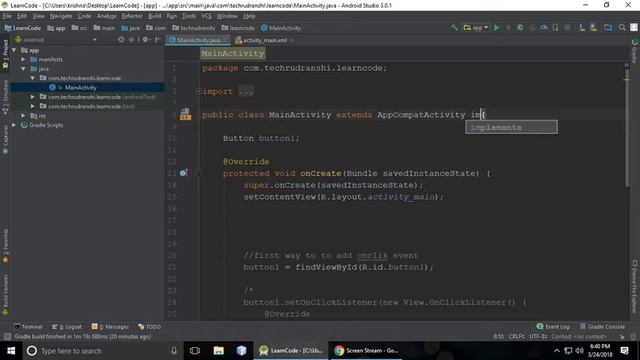The width and height of the screenshot is (640, 360).
Task: Toggle the Favorites tool window tab
Action: pos(5,246)
